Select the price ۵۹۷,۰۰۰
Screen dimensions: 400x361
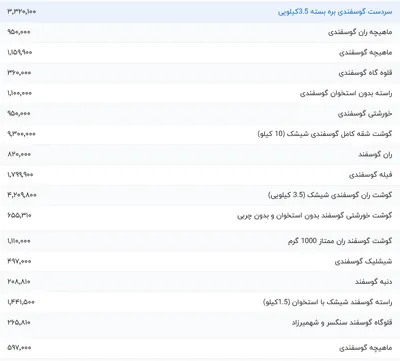(19, 348)
